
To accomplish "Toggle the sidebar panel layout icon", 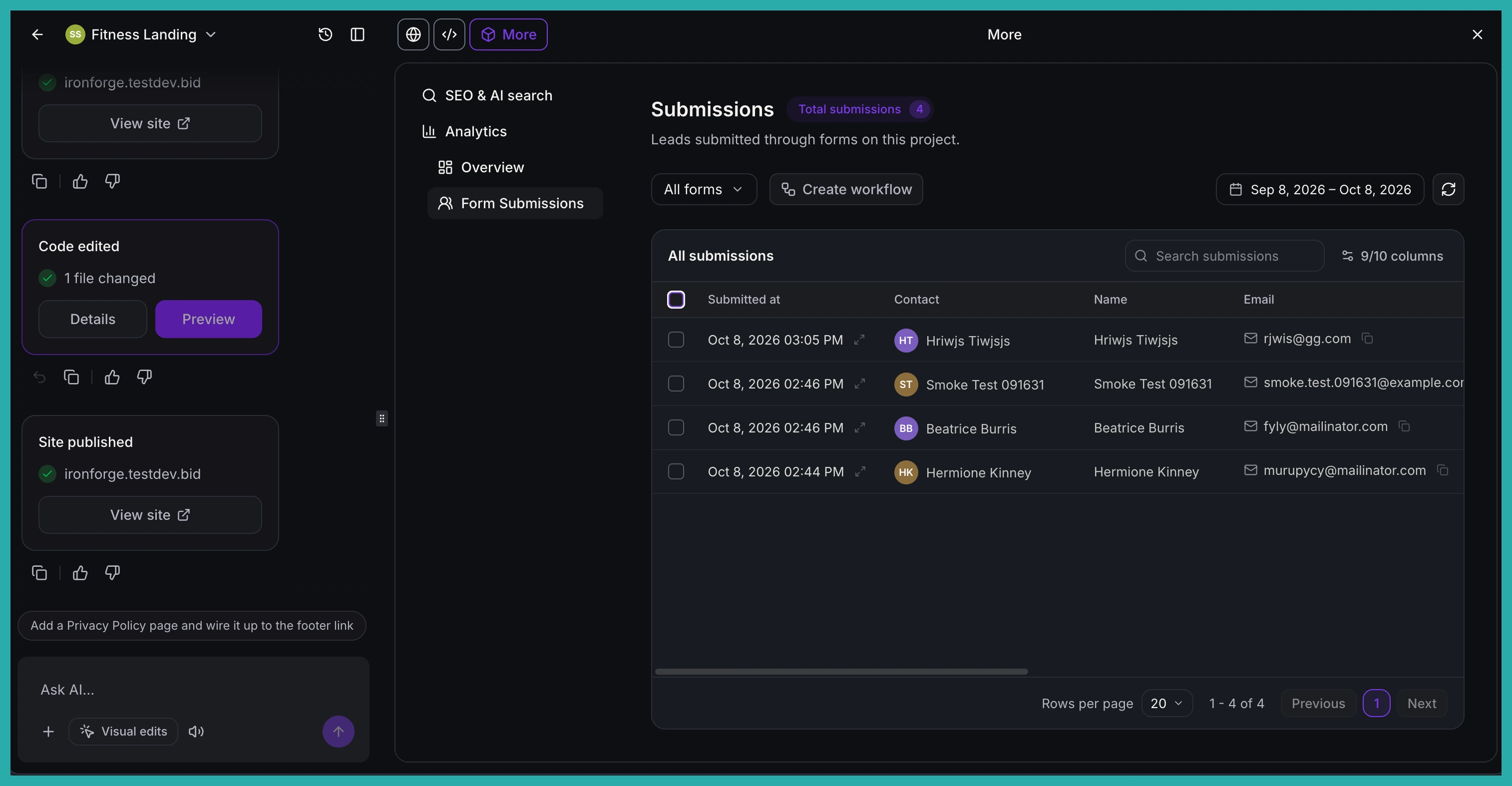I will (x=358, y=34).
